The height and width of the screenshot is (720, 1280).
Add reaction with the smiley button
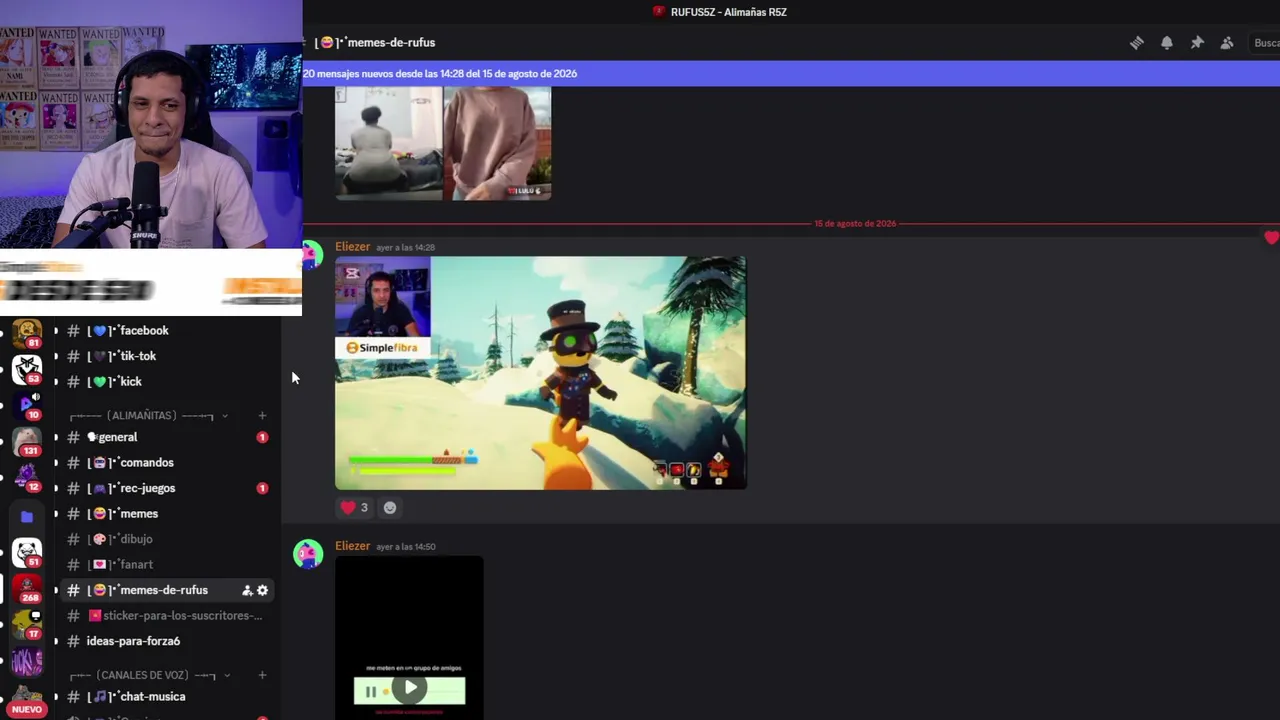pyautogui.click(x=390, y=508)
